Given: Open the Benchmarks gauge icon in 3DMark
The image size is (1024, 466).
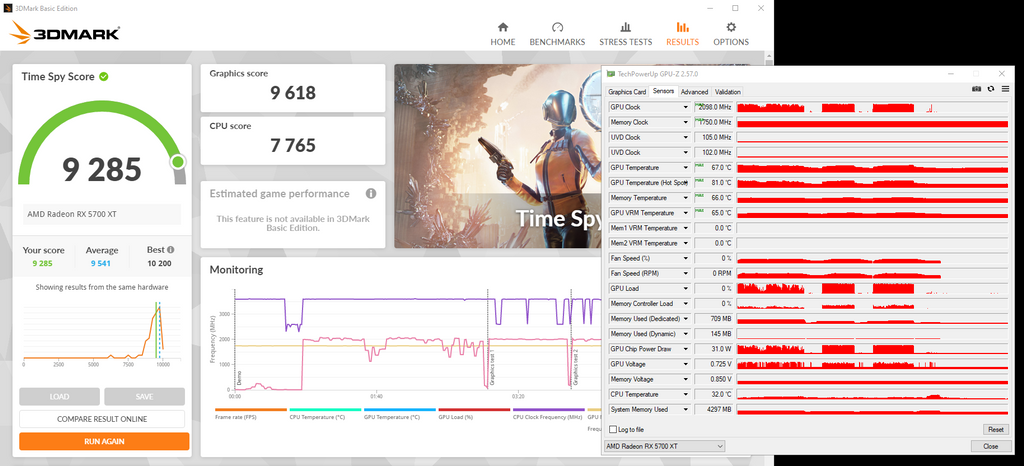Looking at the screenshot, I should pos(557,27).
